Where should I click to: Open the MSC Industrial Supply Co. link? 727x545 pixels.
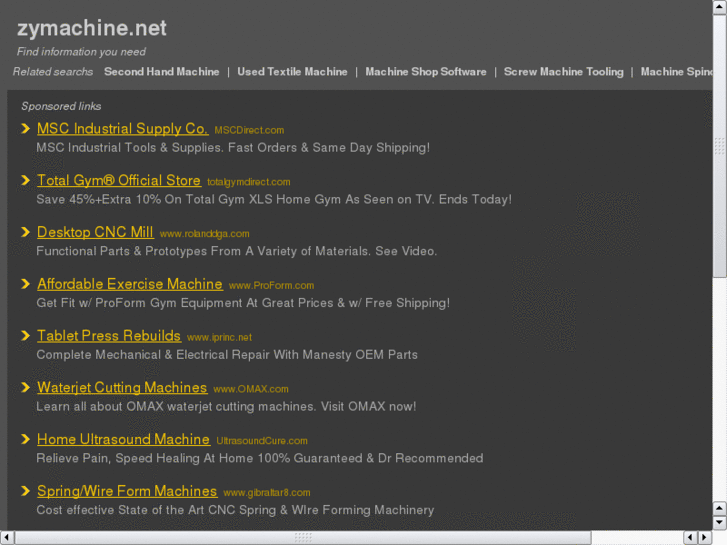[122, 128]
